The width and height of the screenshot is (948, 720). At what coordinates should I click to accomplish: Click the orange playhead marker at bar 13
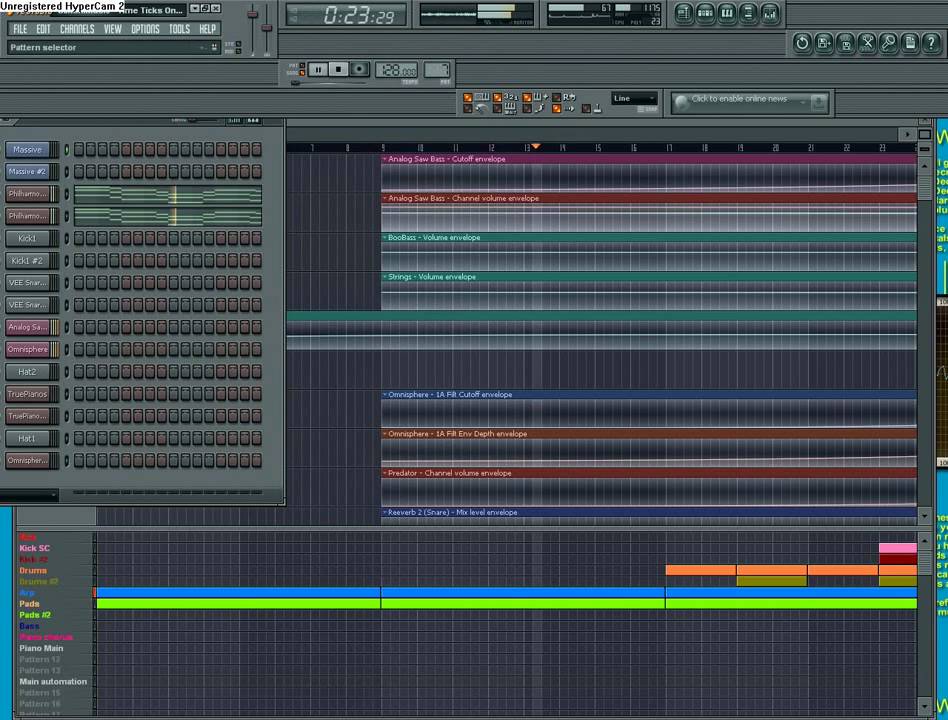tap(536, 146)
